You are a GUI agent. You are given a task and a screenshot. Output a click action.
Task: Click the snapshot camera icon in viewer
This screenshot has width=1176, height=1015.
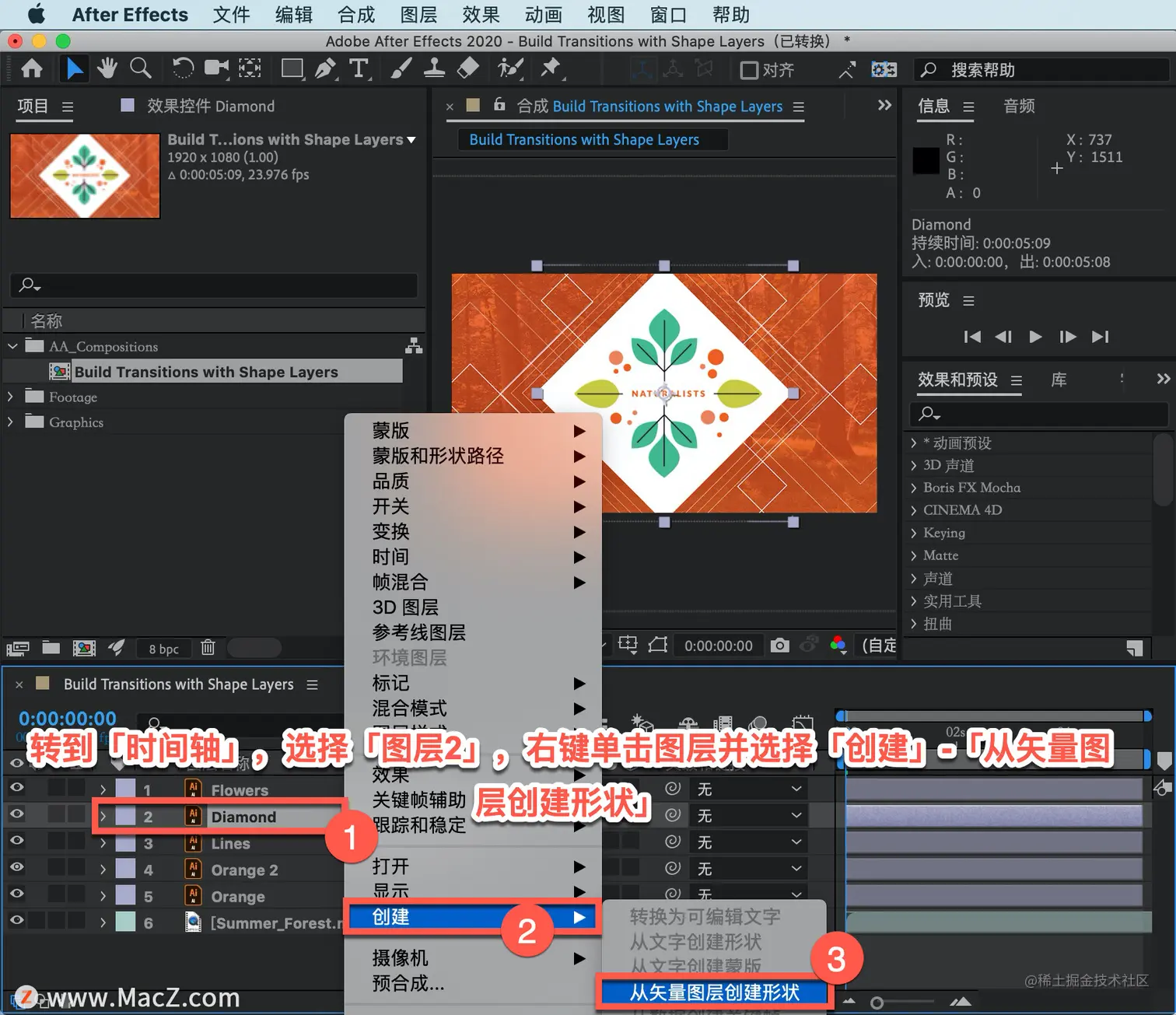779,645
